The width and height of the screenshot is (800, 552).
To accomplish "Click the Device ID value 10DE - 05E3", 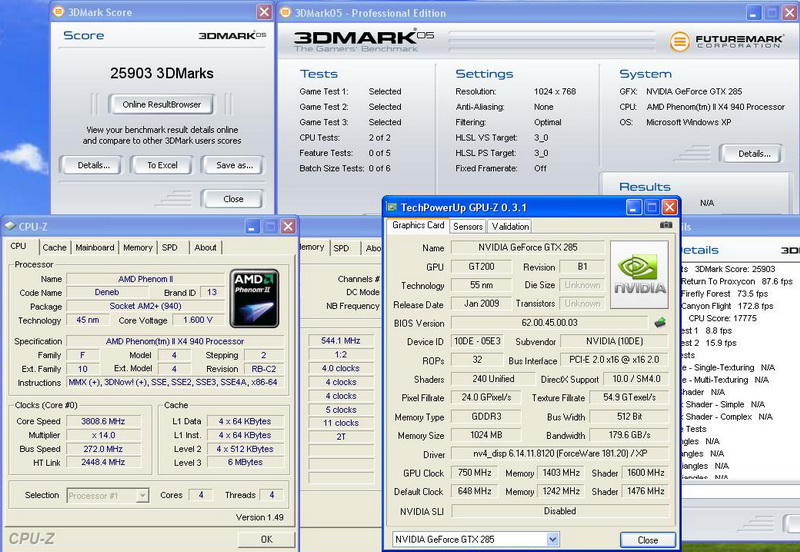I will (x=477, y=341).
